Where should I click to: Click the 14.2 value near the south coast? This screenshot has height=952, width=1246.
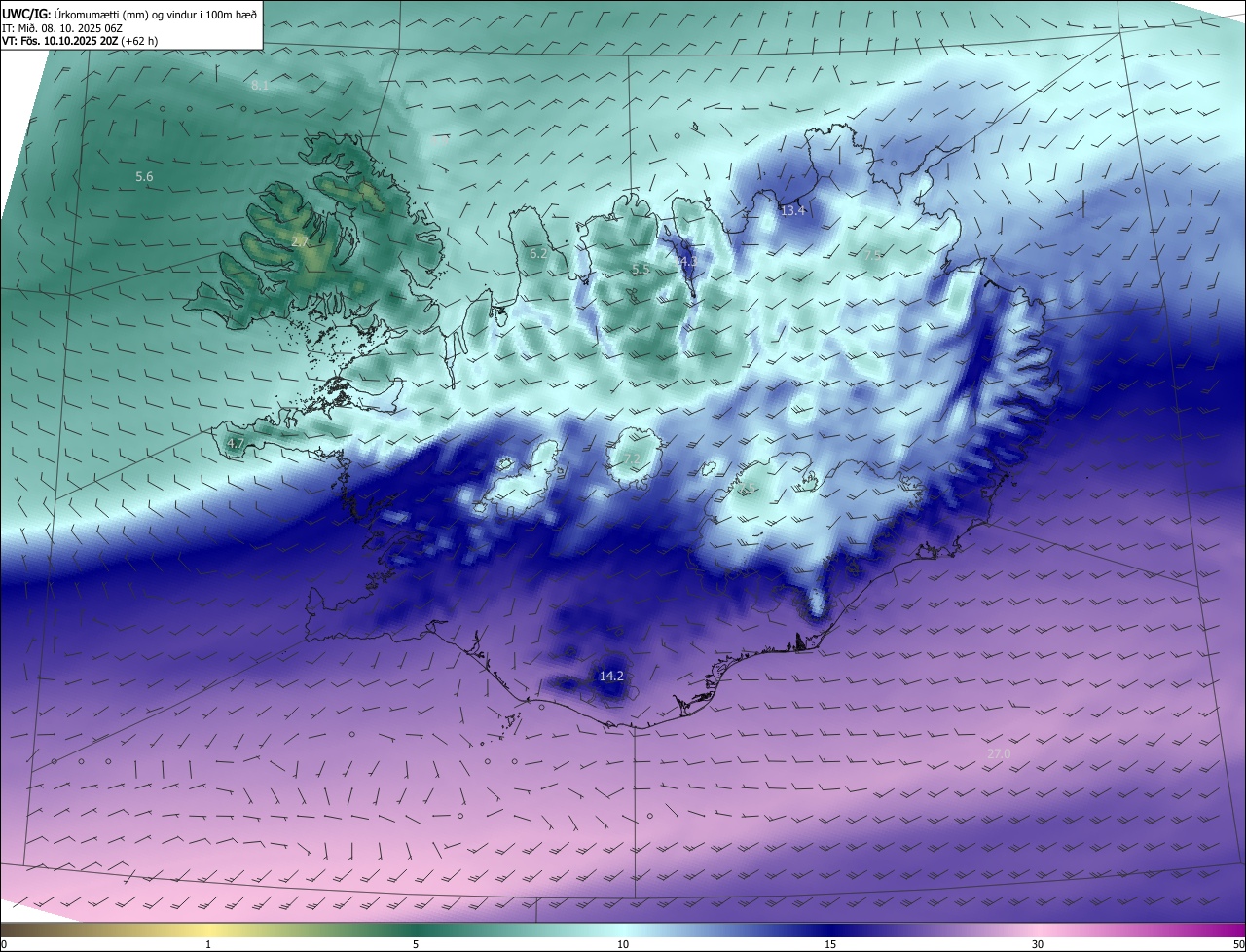611,677
